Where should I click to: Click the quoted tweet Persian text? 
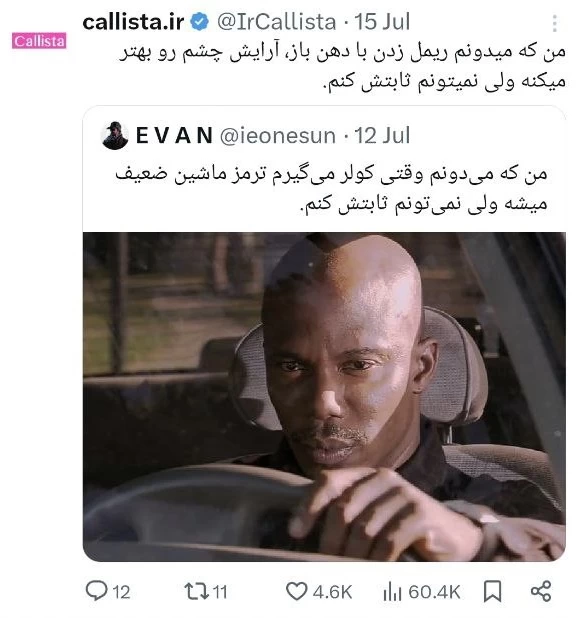331,190
